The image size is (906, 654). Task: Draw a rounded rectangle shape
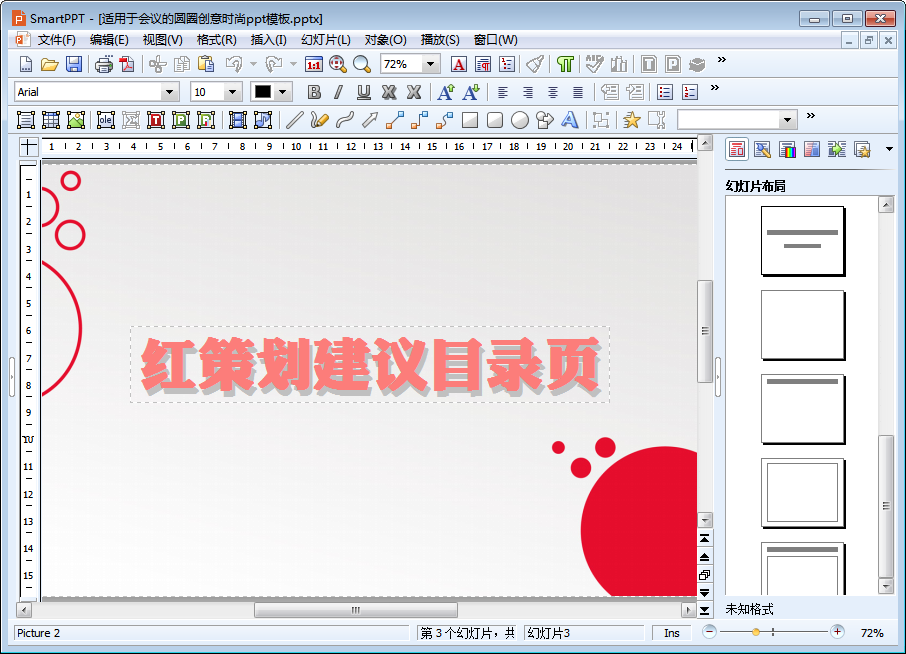point(495,120)
